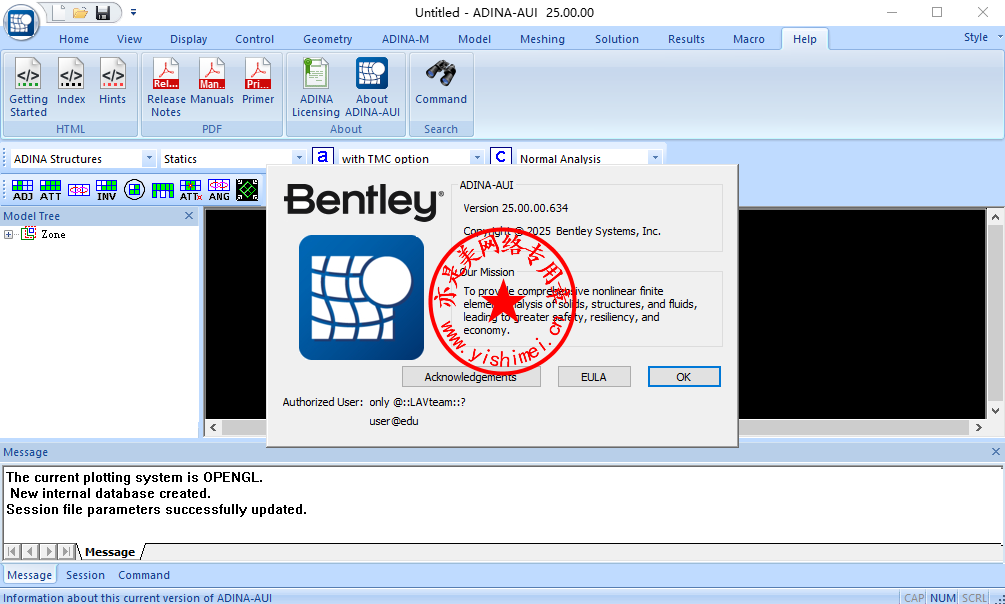Switch to the View ribbon tab
Screen dimensions: 1005x604
(129, 39)
